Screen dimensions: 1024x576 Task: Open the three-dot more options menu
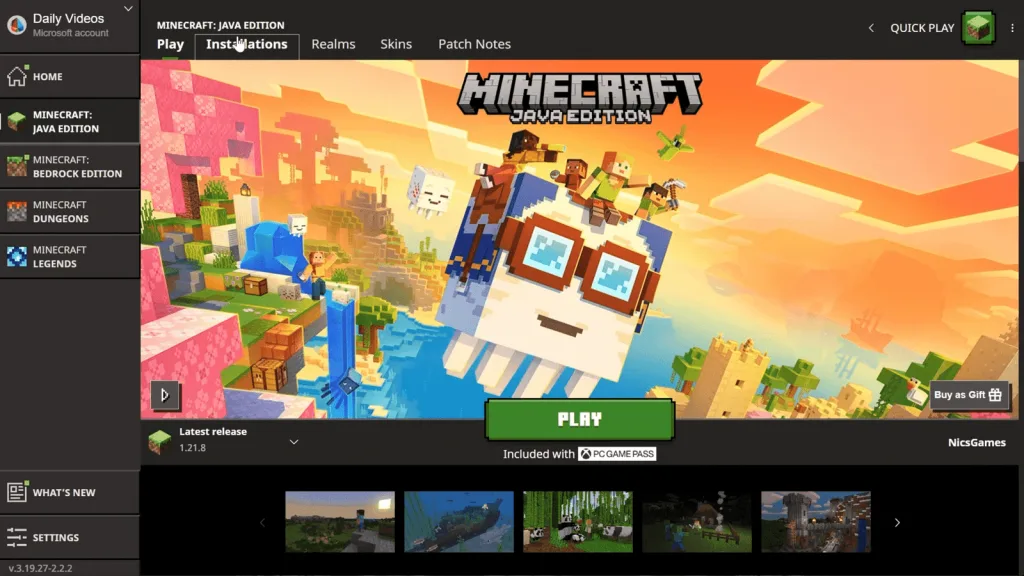tap(1012, 28)
